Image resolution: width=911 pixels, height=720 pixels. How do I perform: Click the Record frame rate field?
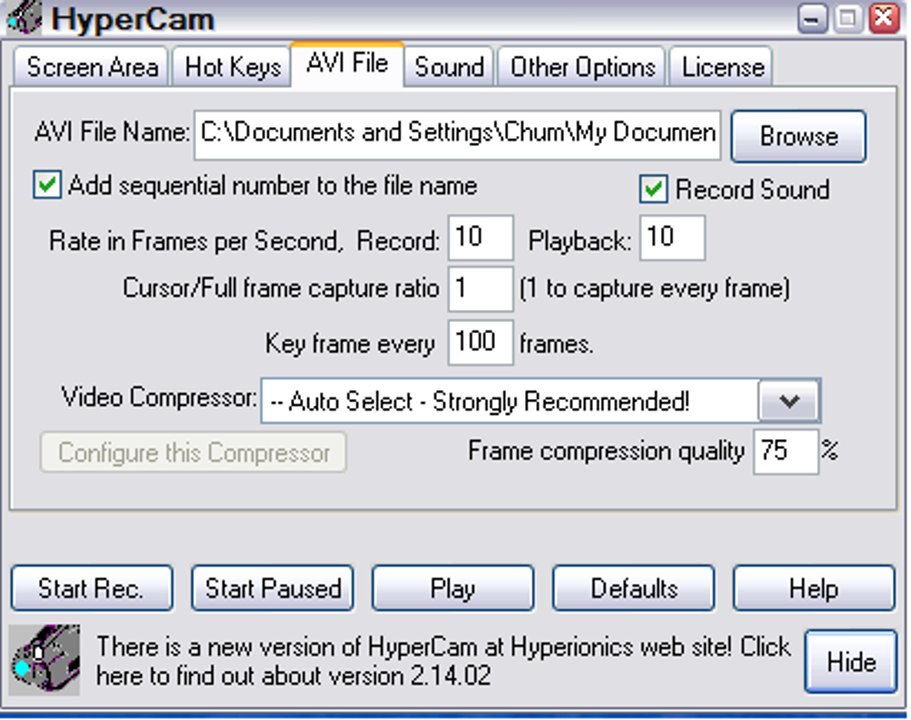point(480,238)
